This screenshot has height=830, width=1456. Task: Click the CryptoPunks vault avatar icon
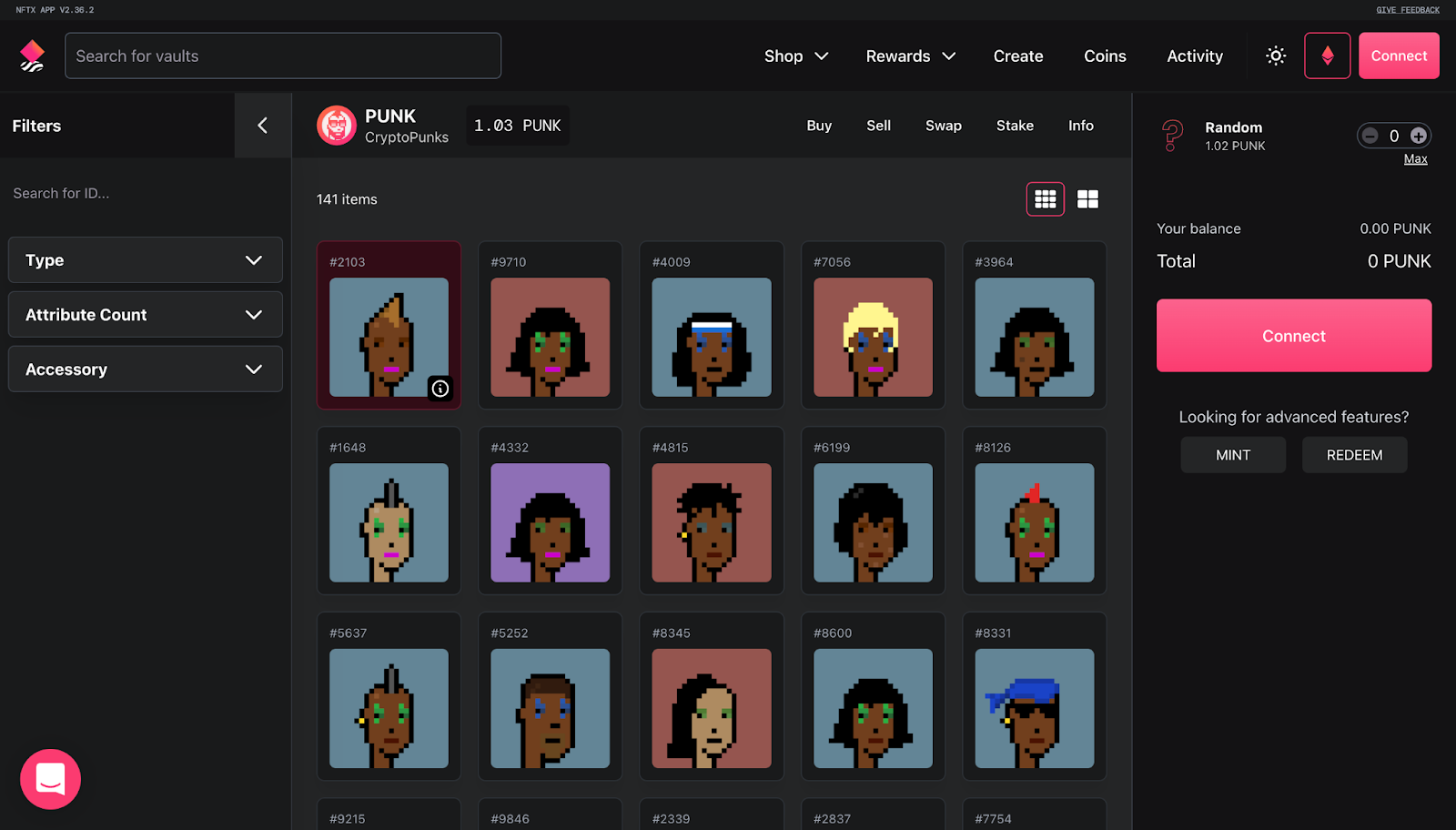pos(336,126)
